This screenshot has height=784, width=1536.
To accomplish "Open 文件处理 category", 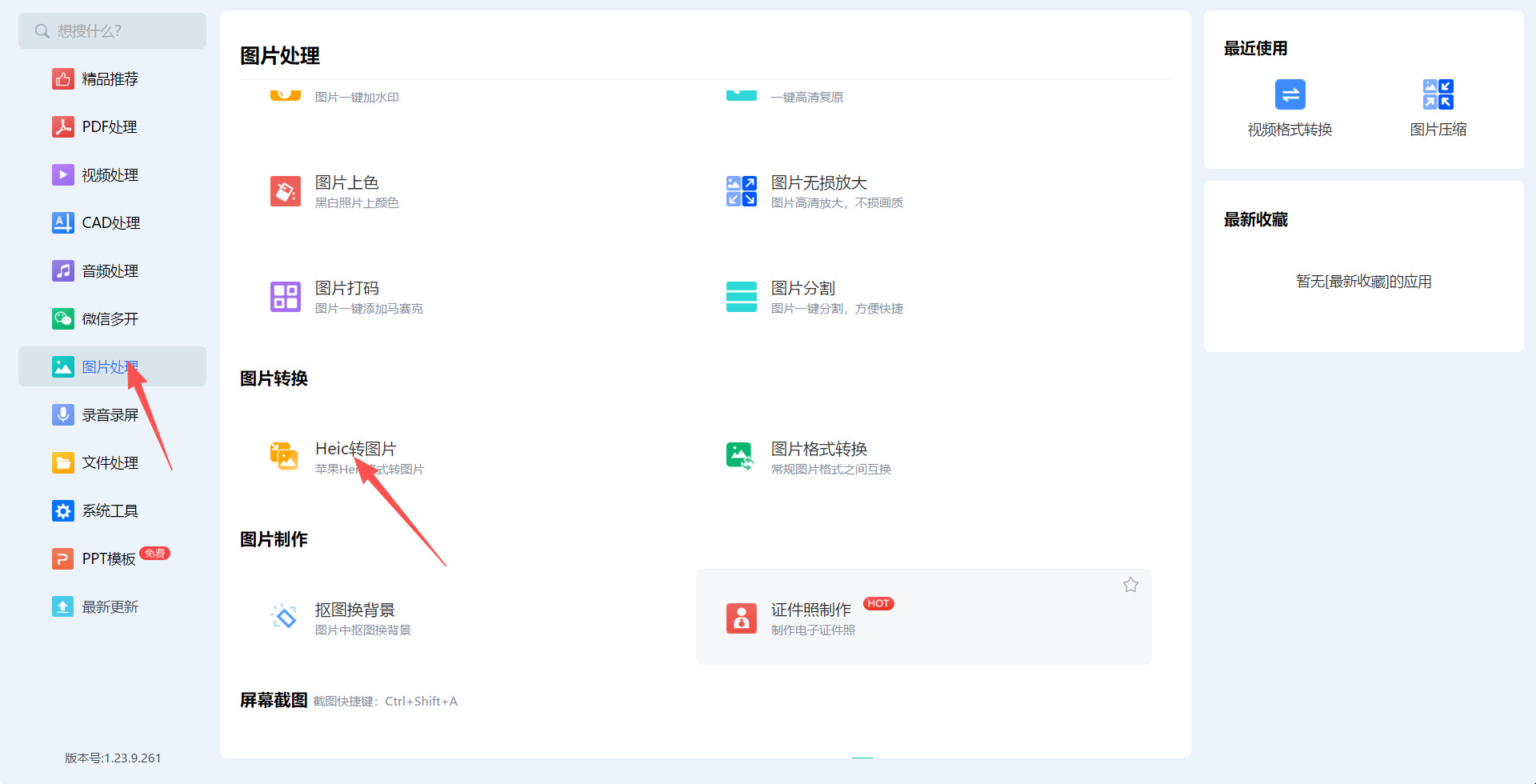I will tap(112, 463).
